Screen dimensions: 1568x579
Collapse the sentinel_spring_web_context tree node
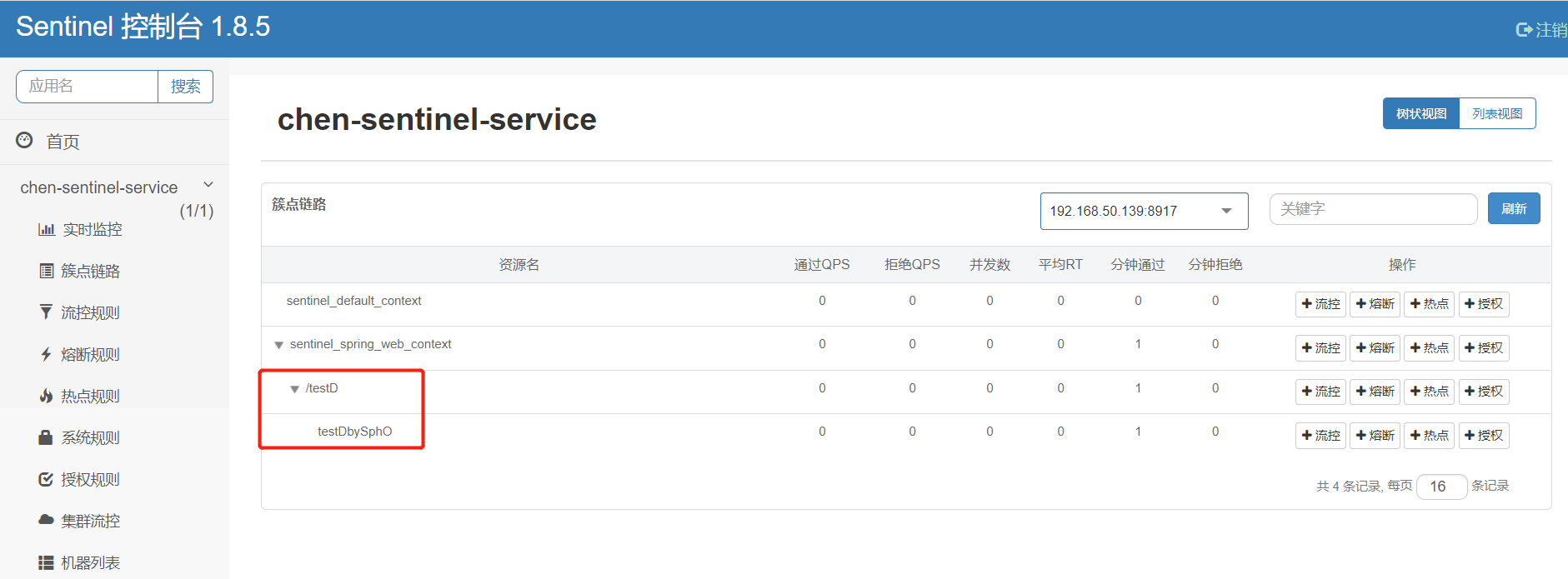279,345
